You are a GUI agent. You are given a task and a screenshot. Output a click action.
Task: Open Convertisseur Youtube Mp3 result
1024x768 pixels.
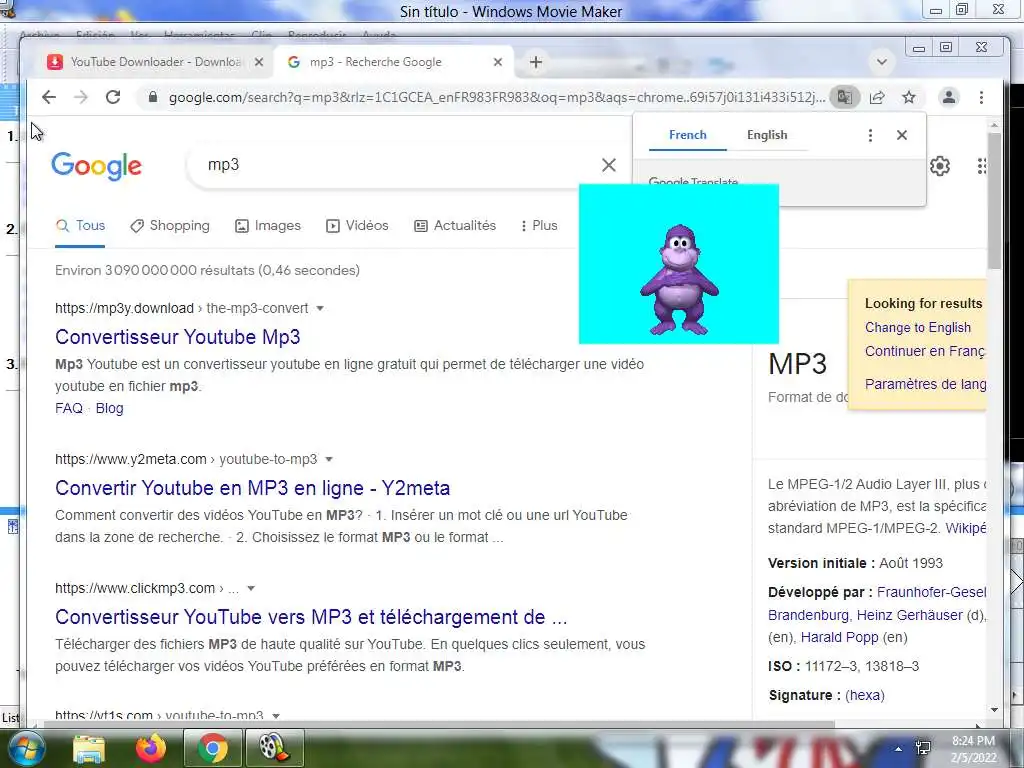178,337
